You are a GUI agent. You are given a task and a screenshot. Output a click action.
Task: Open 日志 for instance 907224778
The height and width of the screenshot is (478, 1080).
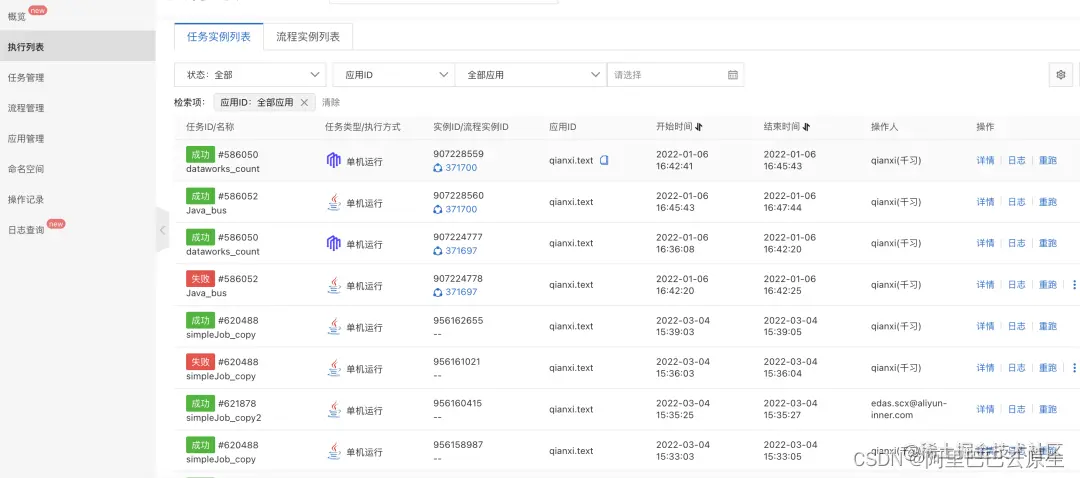(x=1017, y=284)
